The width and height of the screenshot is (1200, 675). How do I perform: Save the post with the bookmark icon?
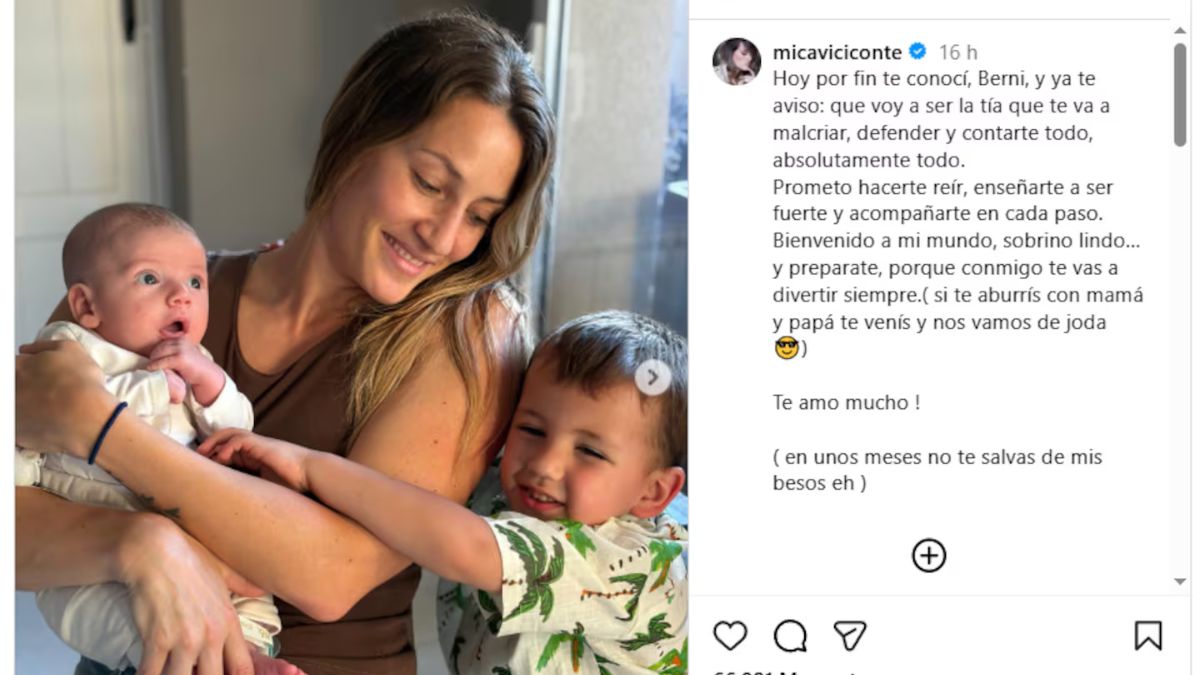pyautogui.click(x=1148, y=635)
